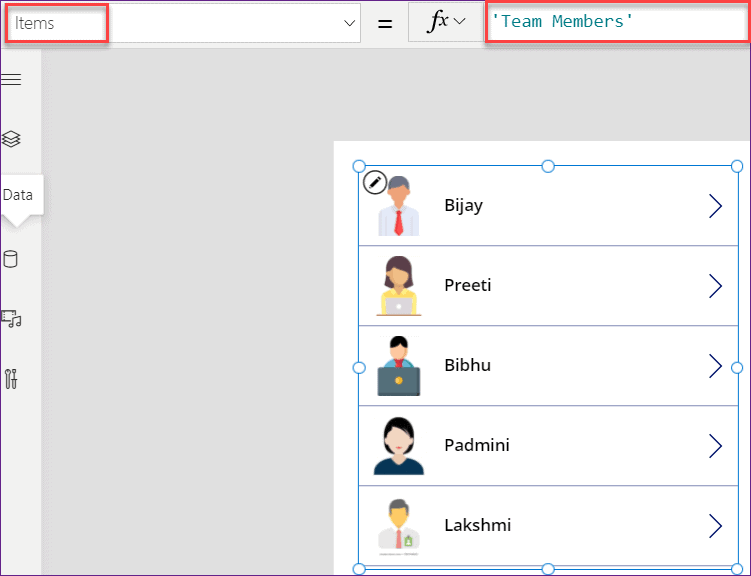The width and height of the screenshot is (751, 576).
Task: Select Bijay's avatar image
Action: pyautogui.click(x=398, y=206)
